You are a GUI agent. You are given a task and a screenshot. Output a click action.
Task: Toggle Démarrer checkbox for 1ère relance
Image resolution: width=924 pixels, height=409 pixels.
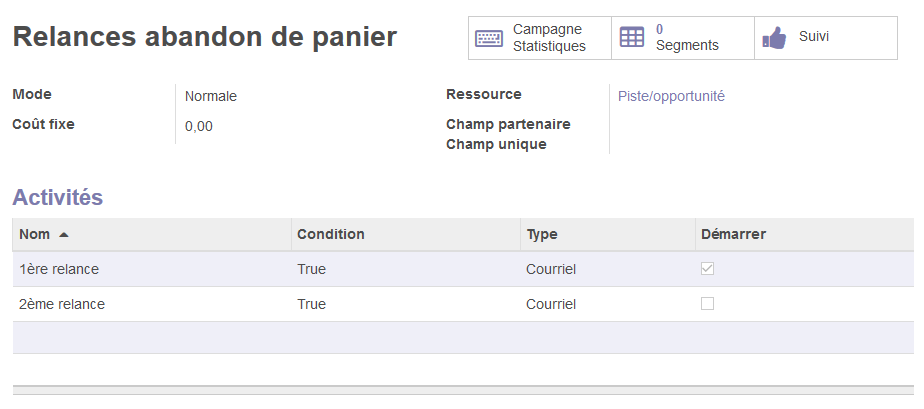pos(708,269)
